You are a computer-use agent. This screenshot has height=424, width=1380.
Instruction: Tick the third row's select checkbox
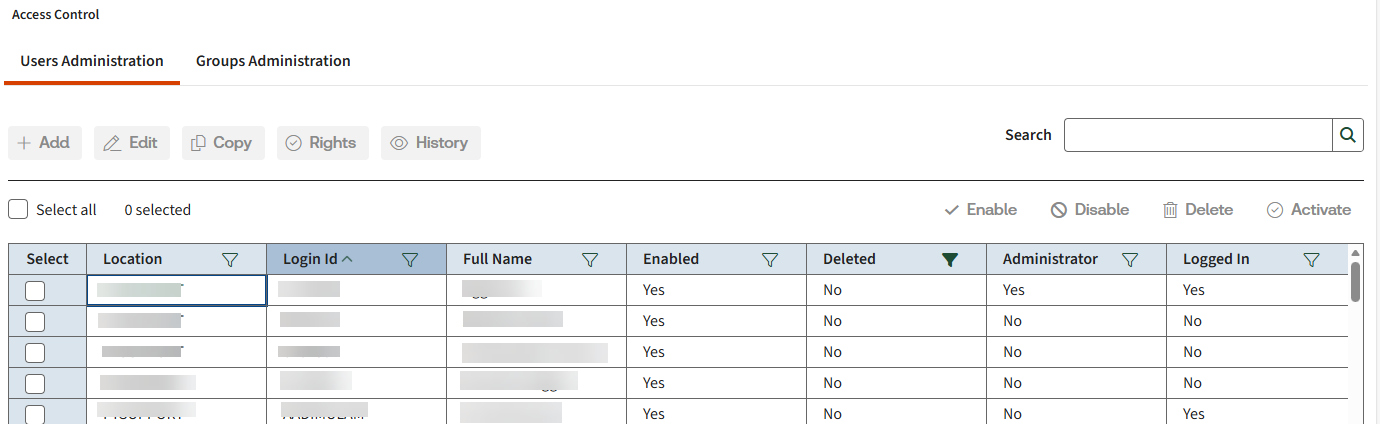click(35, 353)
